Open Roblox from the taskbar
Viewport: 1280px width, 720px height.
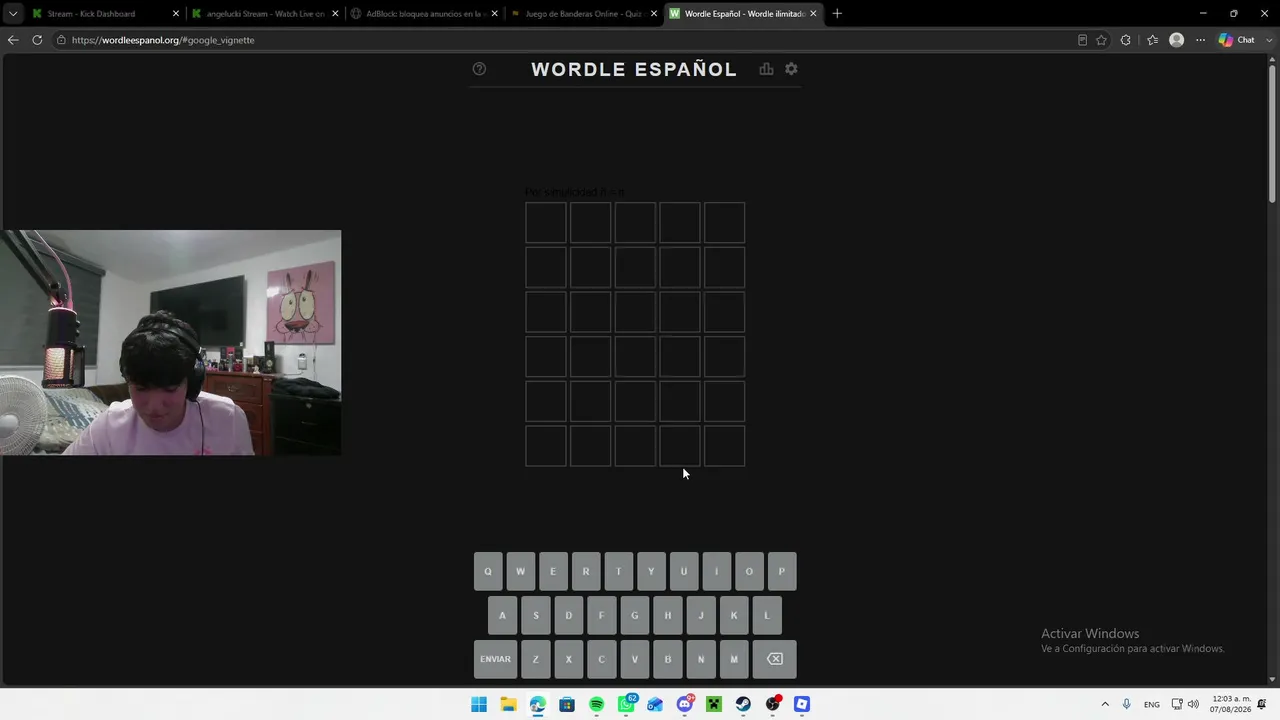(802, 704)
